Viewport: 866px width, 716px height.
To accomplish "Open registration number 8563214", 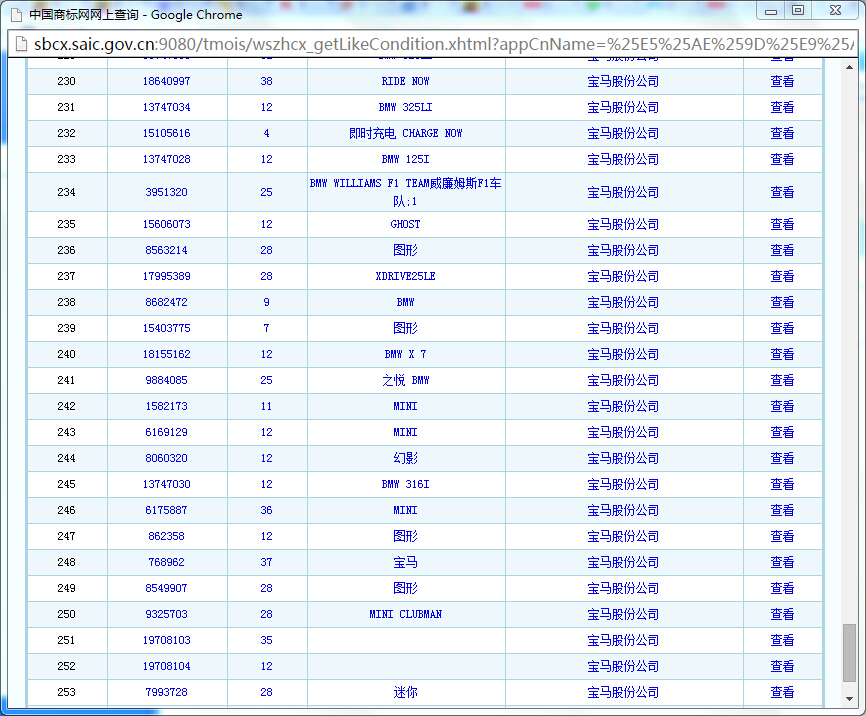I will [166, 250].
